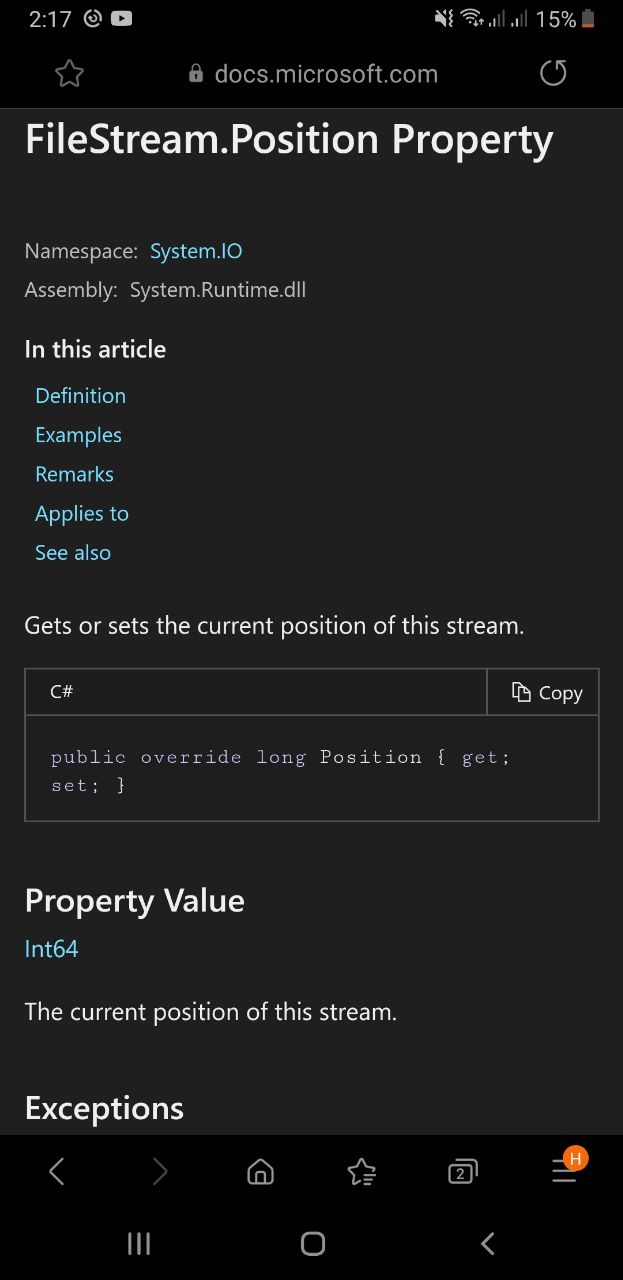The image size is (623, 1280).
Task: Open the browser hamburger menu
Action: coord(565,1171)
